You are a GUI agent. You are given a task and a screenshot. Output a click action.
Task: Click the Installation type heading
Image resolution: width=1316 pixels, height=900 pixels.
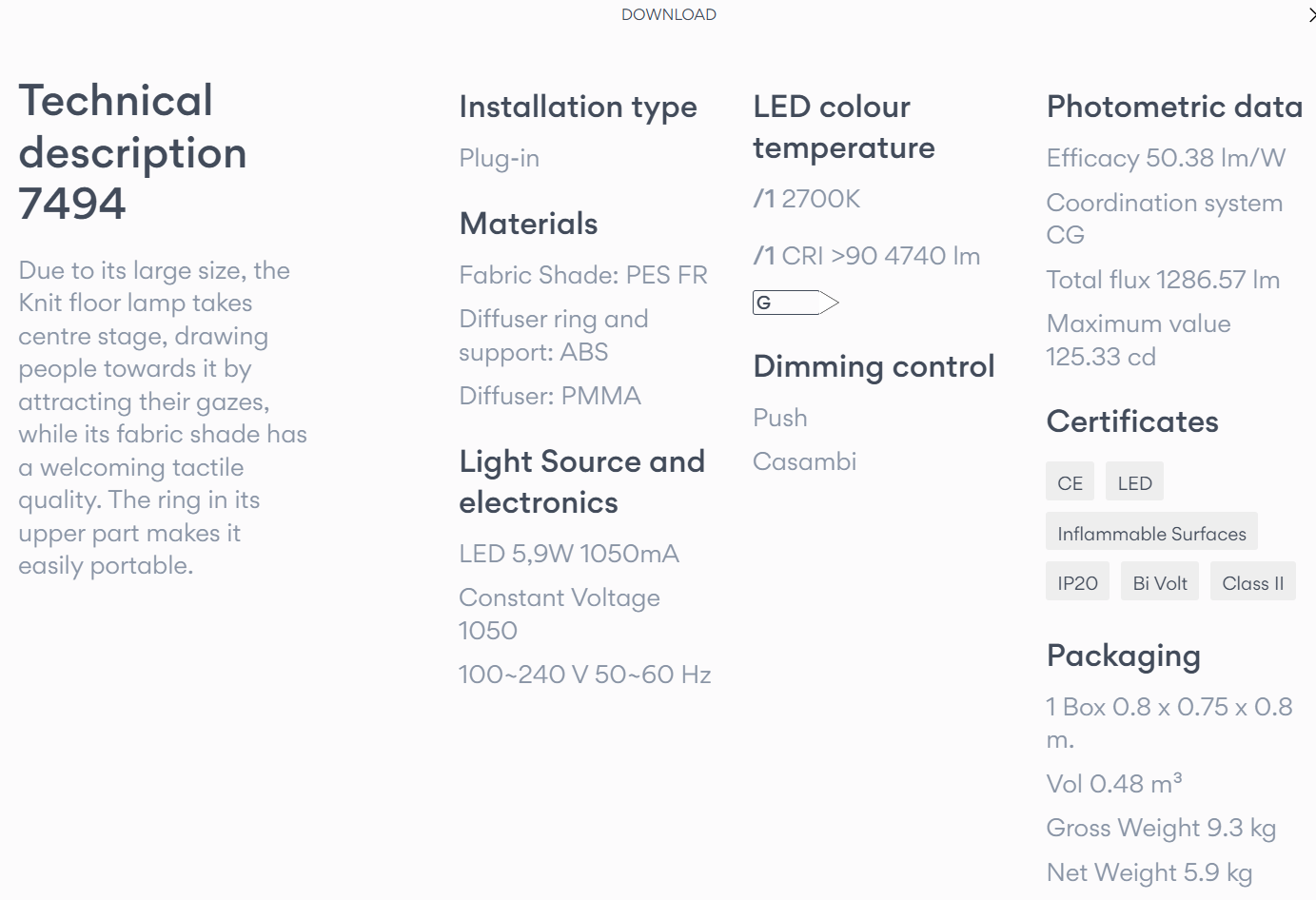(x=578, y=108)
